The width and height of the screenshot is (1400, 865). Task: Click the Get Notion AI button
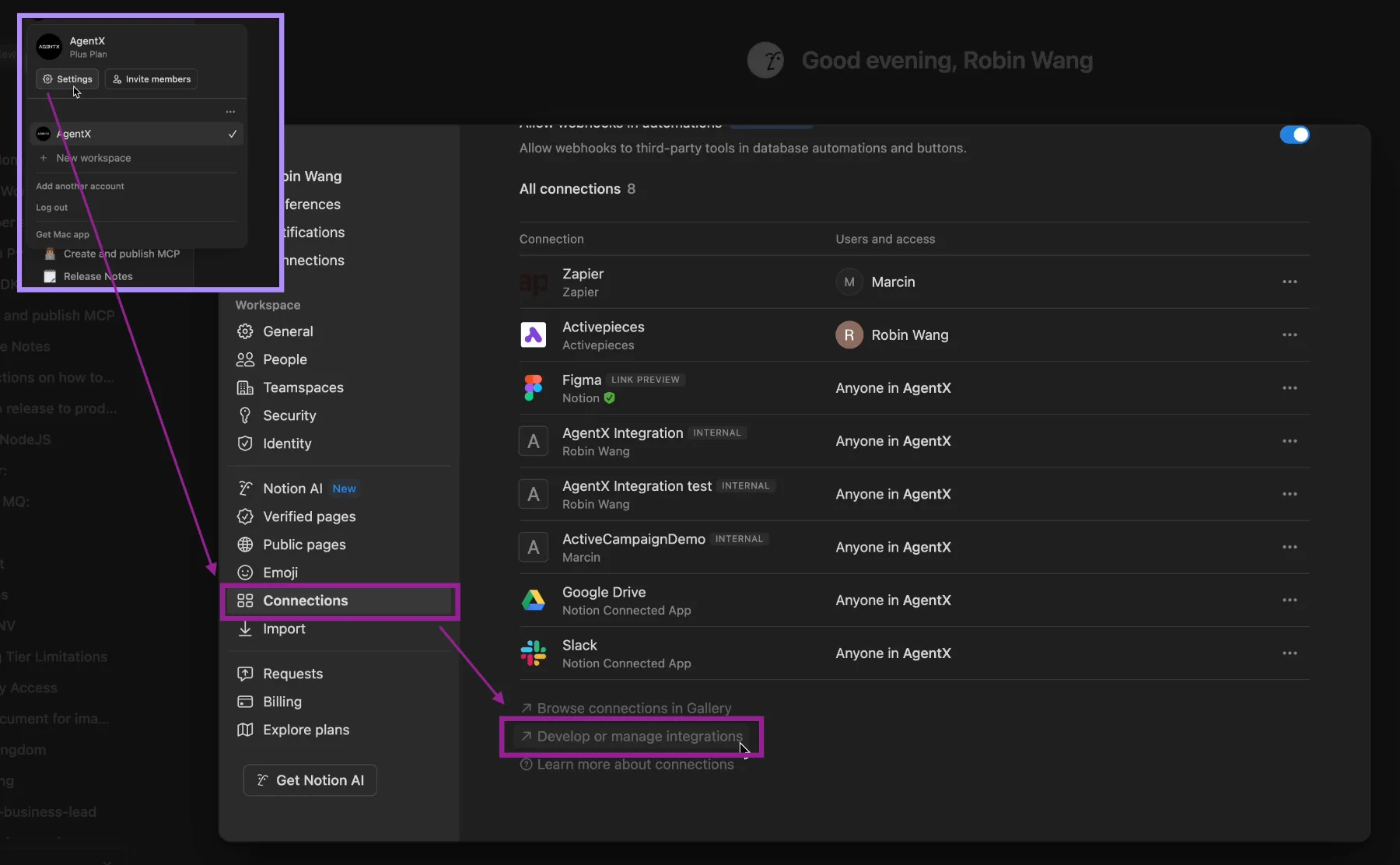tap(310, 780)
